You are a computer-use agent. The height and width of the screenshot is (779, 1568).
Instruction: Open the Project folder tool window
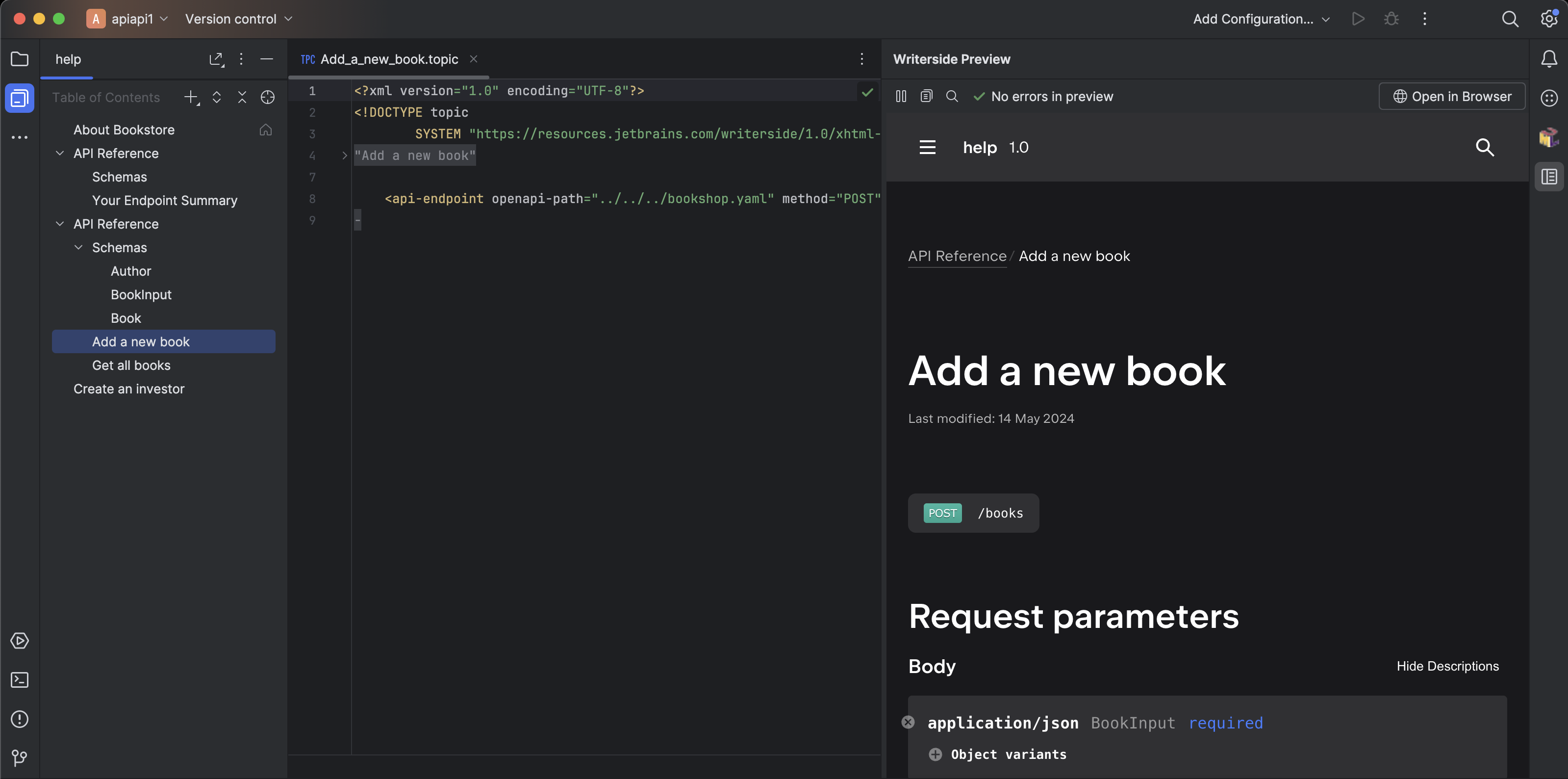(x=20, y=59)
